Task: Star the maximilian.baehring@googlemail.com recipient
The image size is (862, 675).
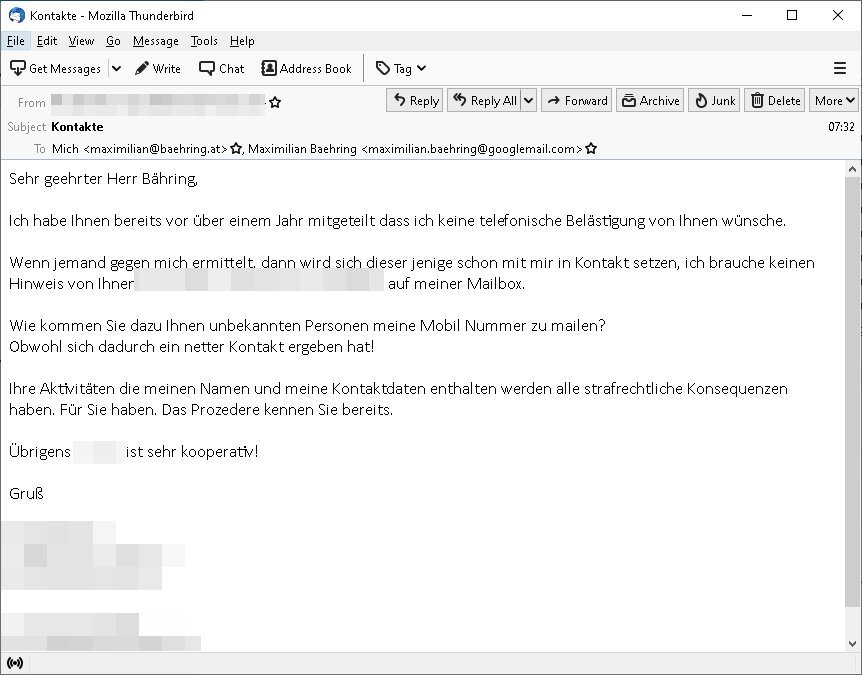Action: [x=591, y=148]
